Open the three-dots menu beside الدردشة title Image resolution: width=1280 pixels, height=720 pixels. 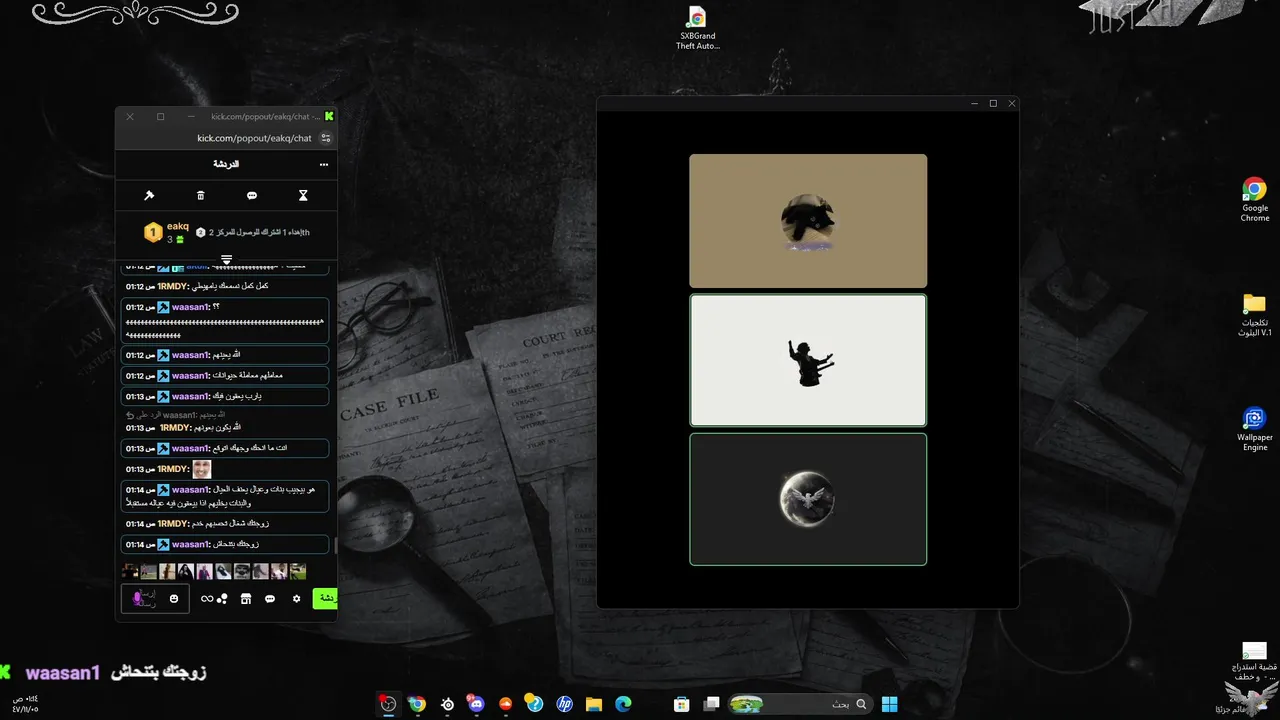click(x=323, y=164)
